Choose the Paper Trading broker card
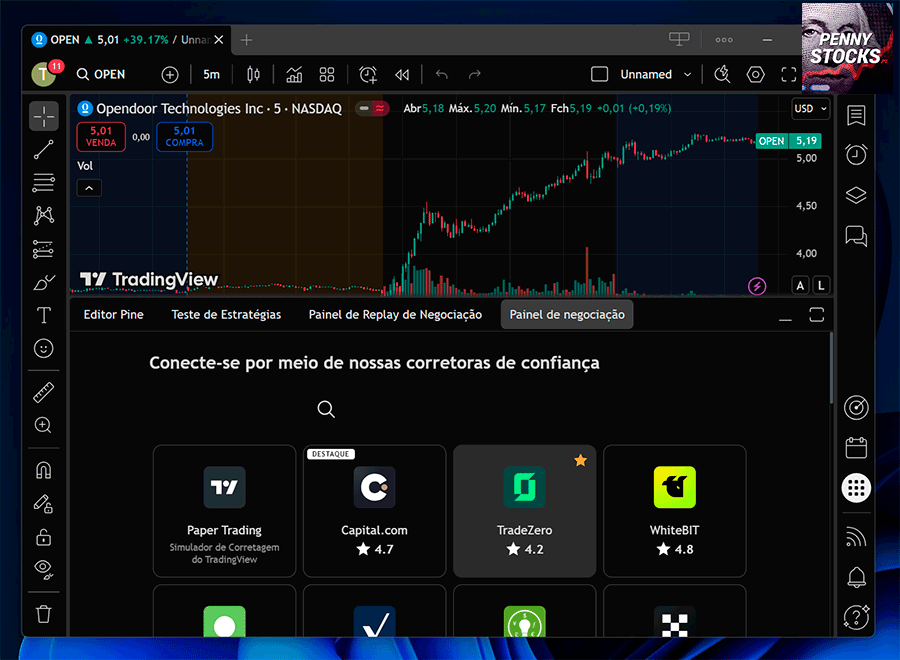This screenshot has width=900, height=660. click(224, 511)
